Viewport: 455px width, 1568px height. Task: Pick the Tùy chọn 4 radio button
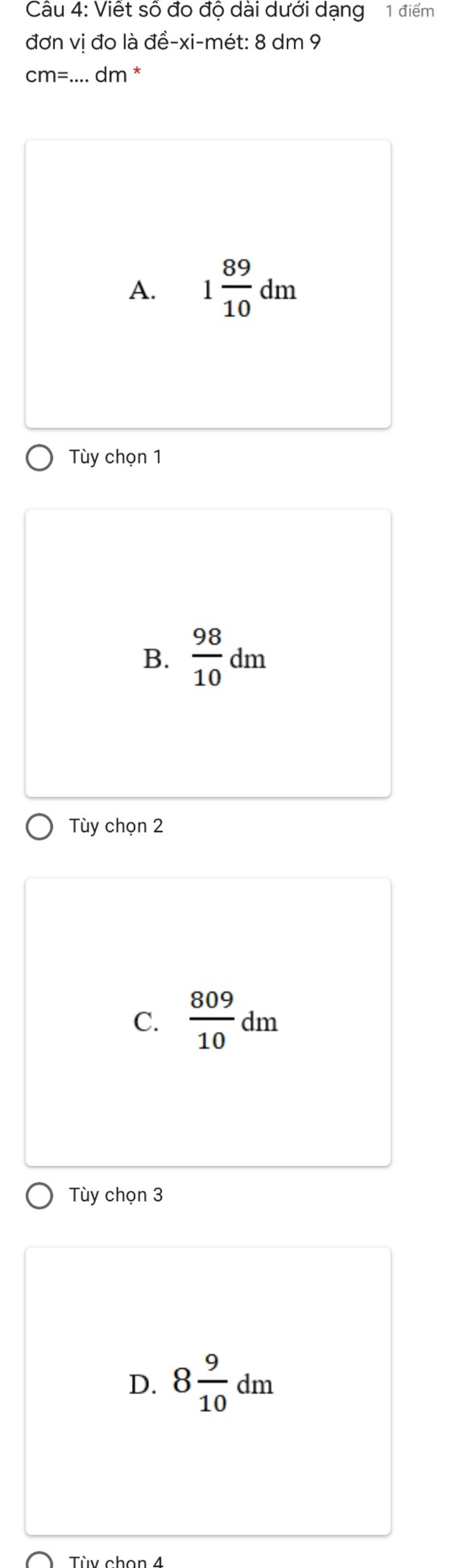(40, 1562)
